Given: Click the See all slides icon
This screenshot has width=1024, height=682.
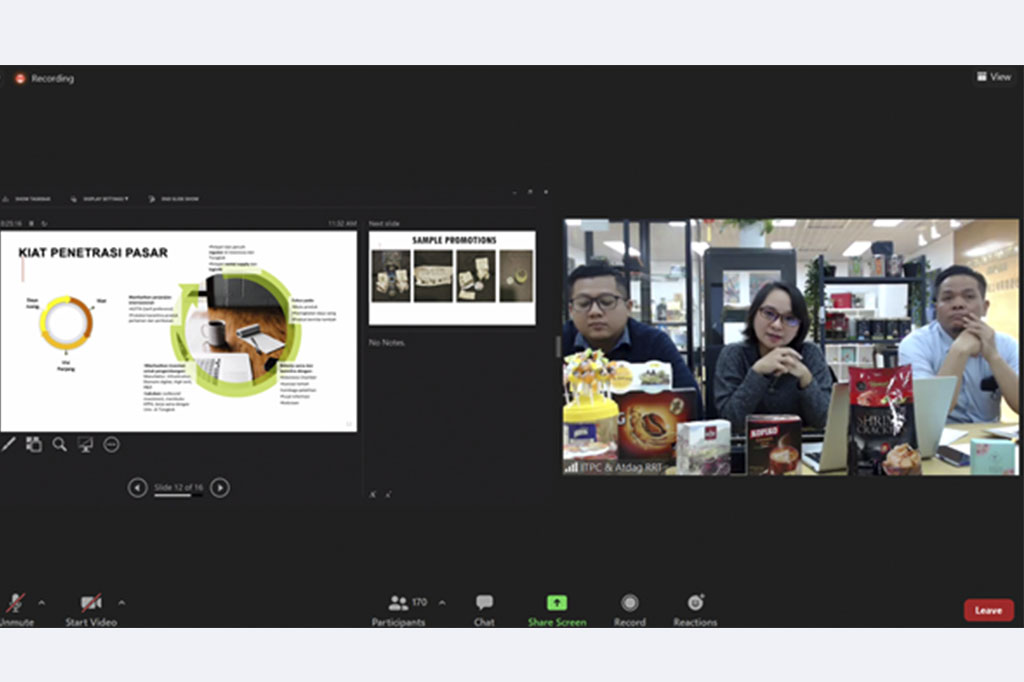Looking at the screenshot, I should (x=34, y=444).
